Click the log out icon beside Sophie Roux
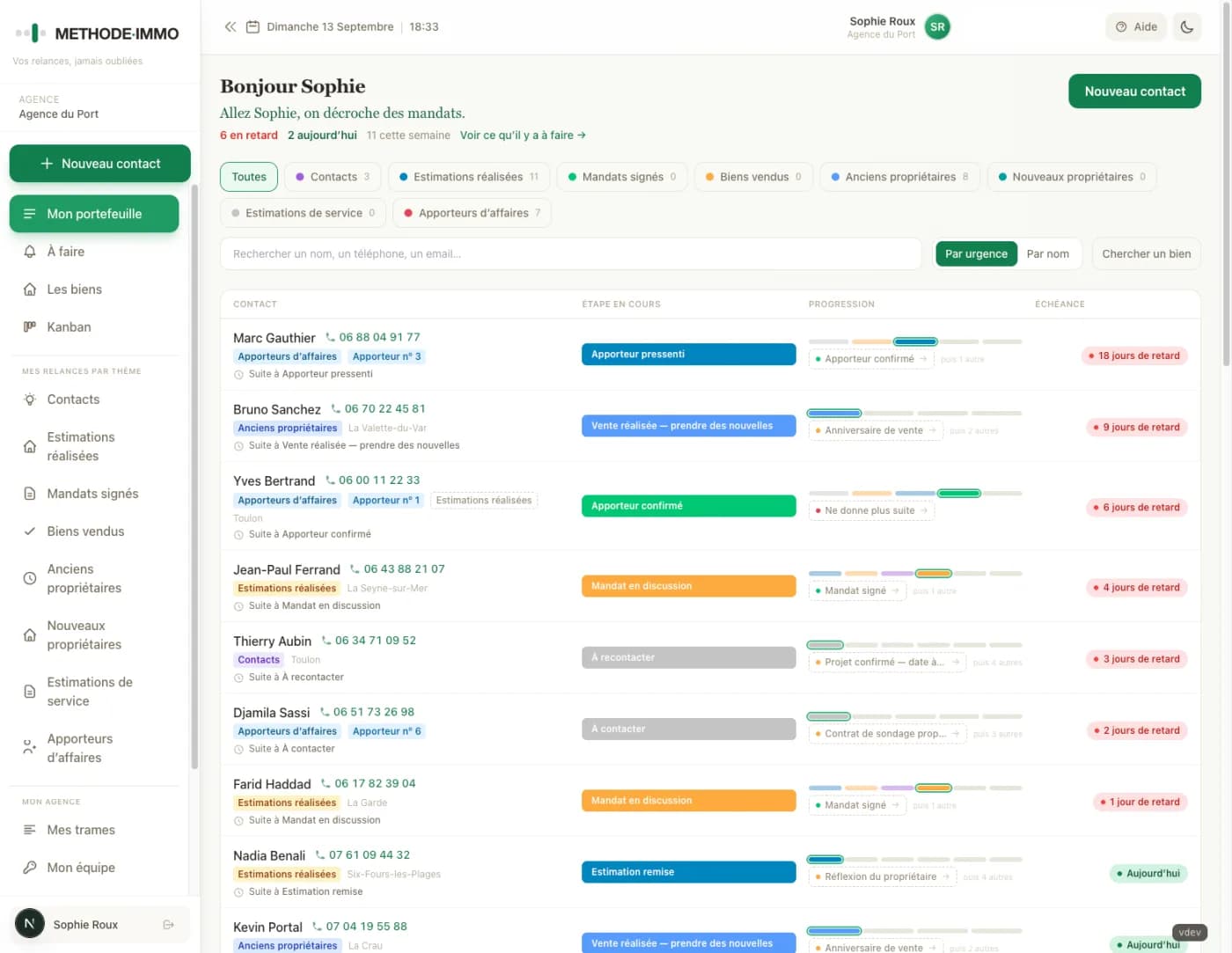The width and height of the screenshot is (1232, 953). (169, 925)
